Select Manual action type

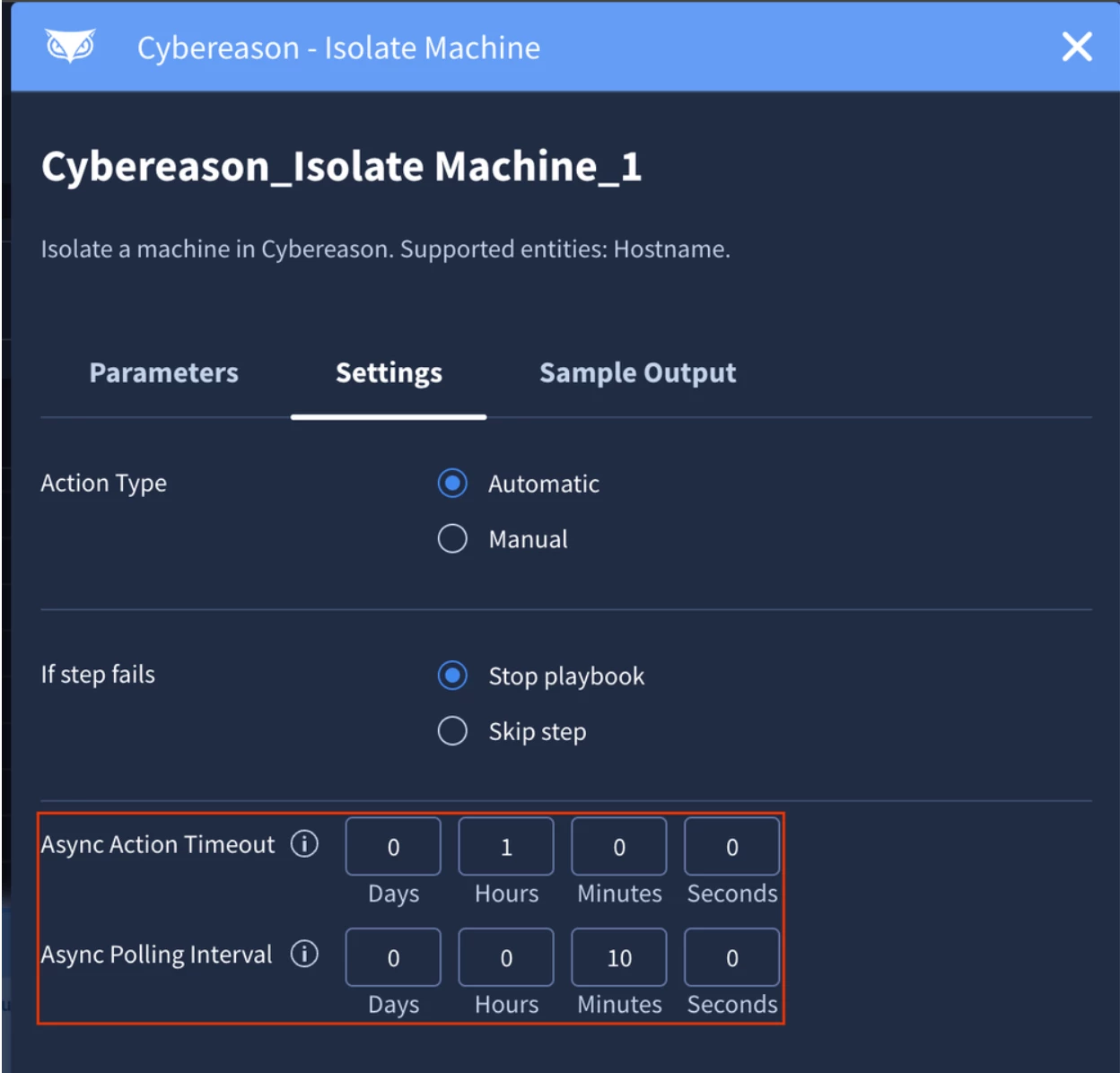[452, 539]
